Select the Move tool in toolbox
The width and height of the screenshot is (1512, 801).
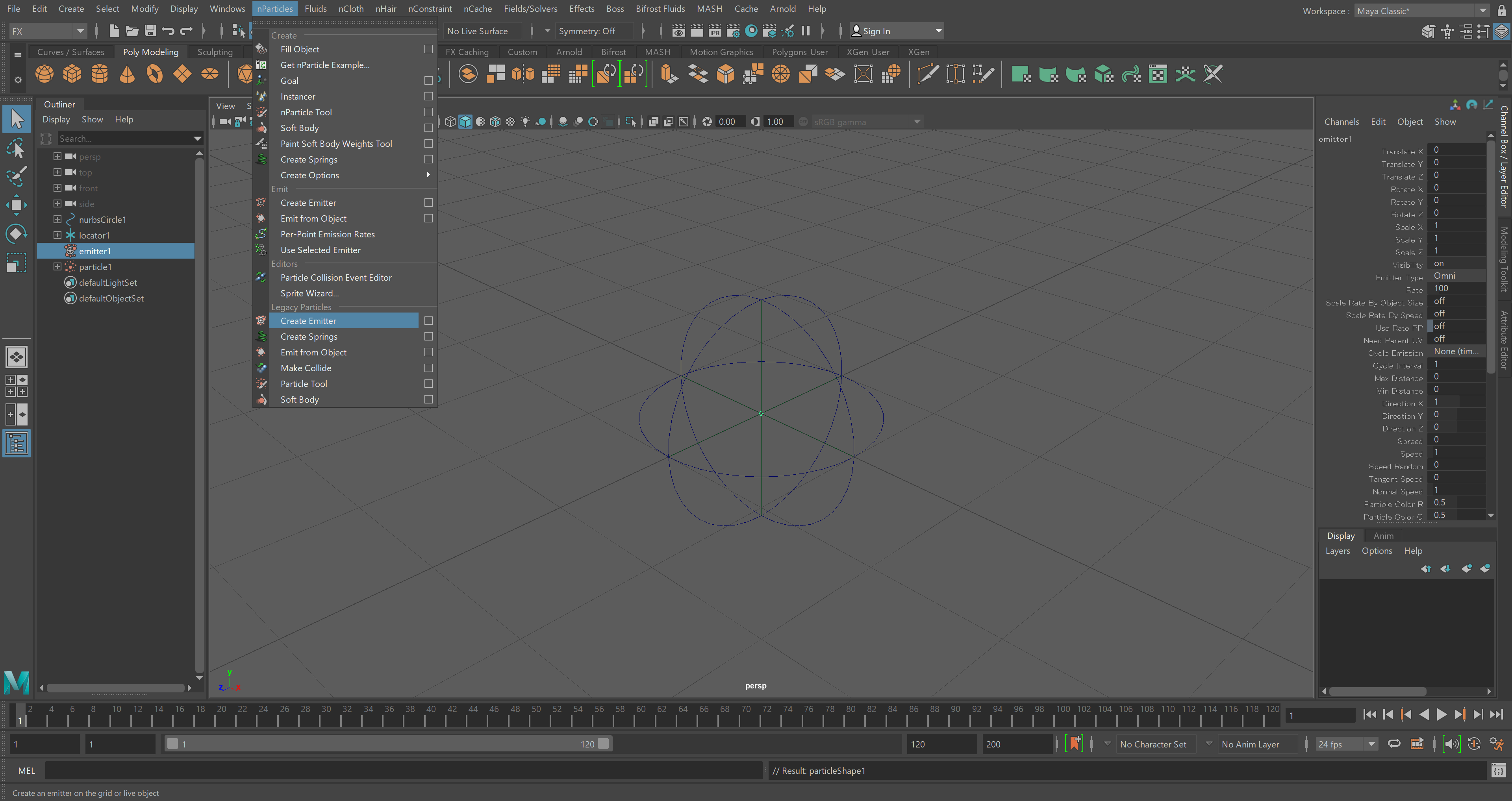pyautogui.click(x=16, y=205)
